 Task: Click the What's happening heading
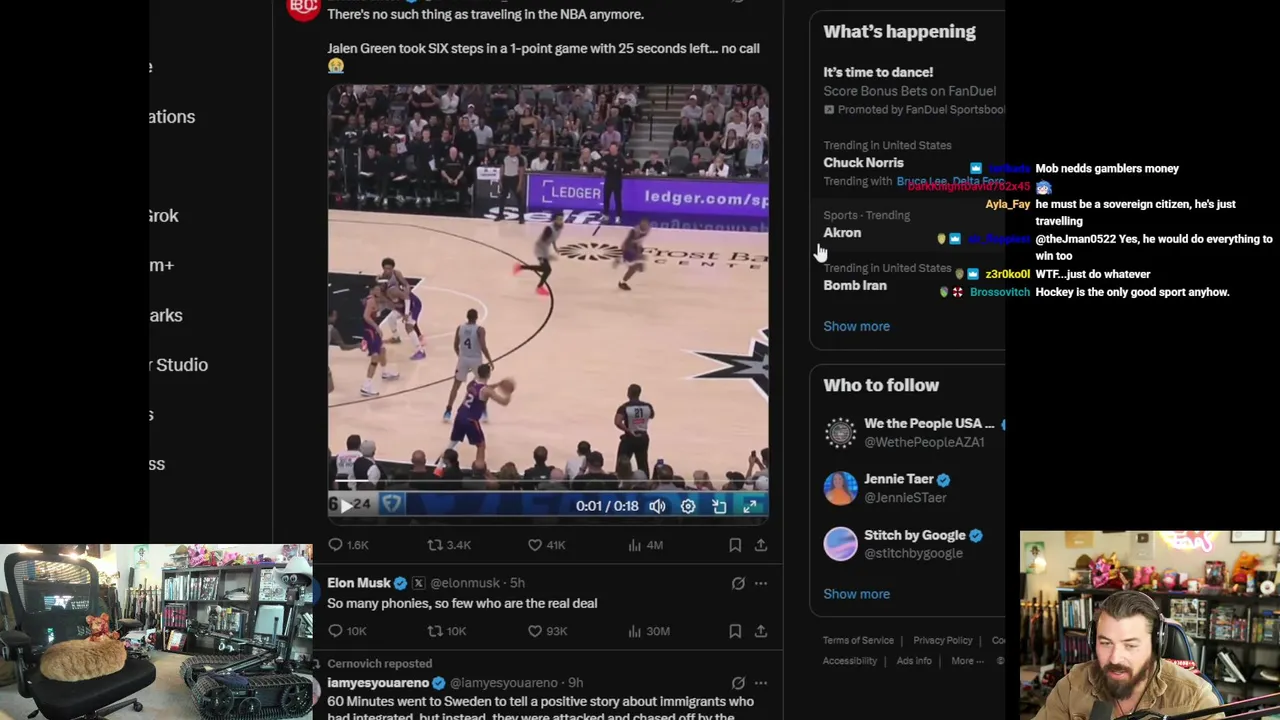[x=899, y=32]
